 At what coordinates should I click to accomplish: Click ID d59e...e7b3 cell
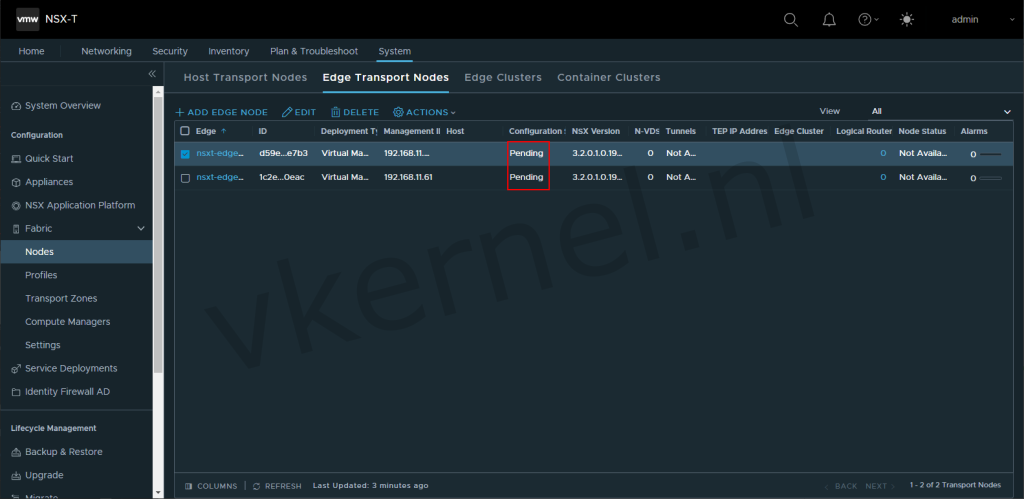(x=283, y=153)
